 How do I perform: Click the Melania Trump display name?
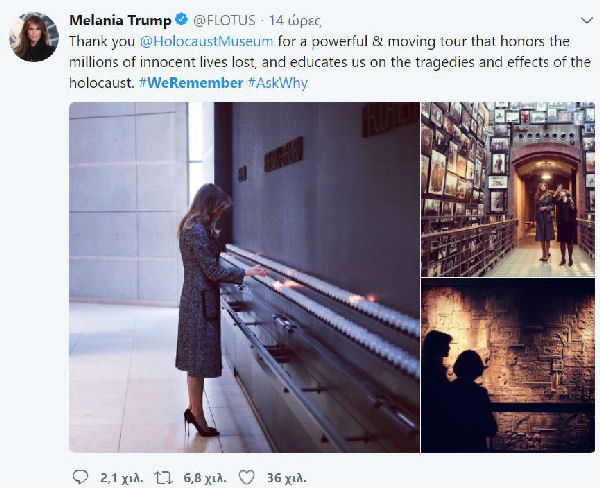(120, 20)
